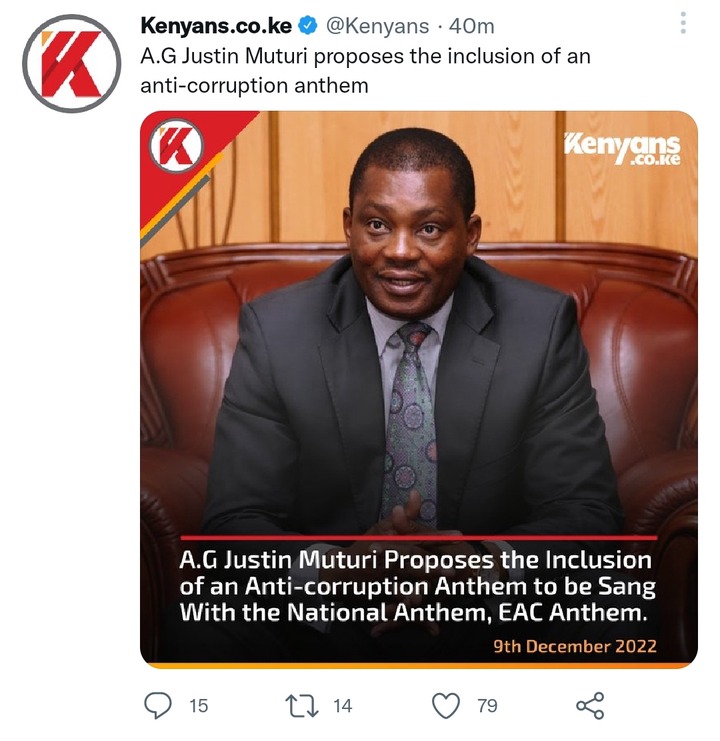The width and height of the screenshot is (720, 741).
Task: Click the Kenyans.co.ke account name
Action: point(216,26)
